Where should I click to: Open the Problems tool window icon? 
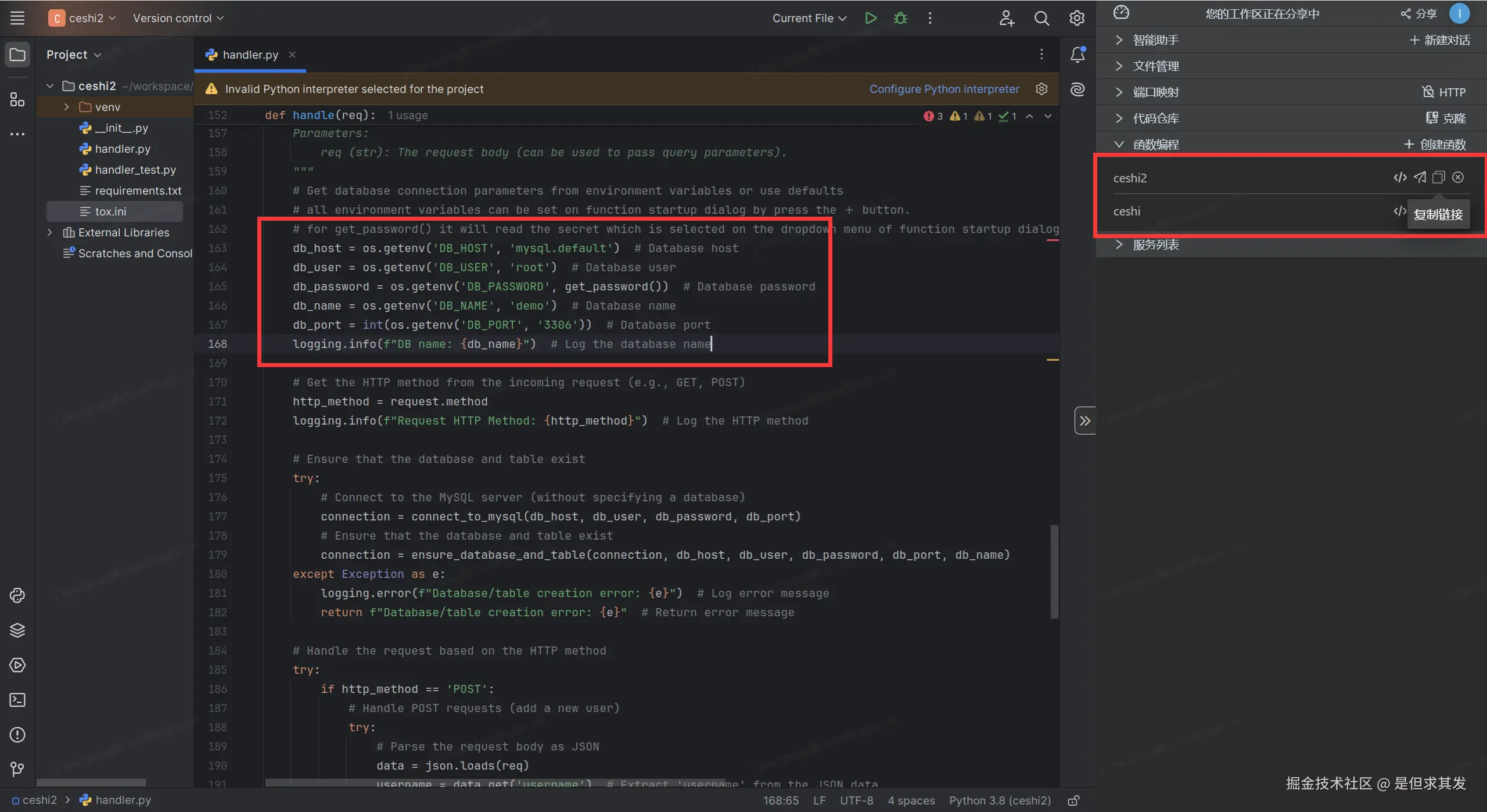17,735
